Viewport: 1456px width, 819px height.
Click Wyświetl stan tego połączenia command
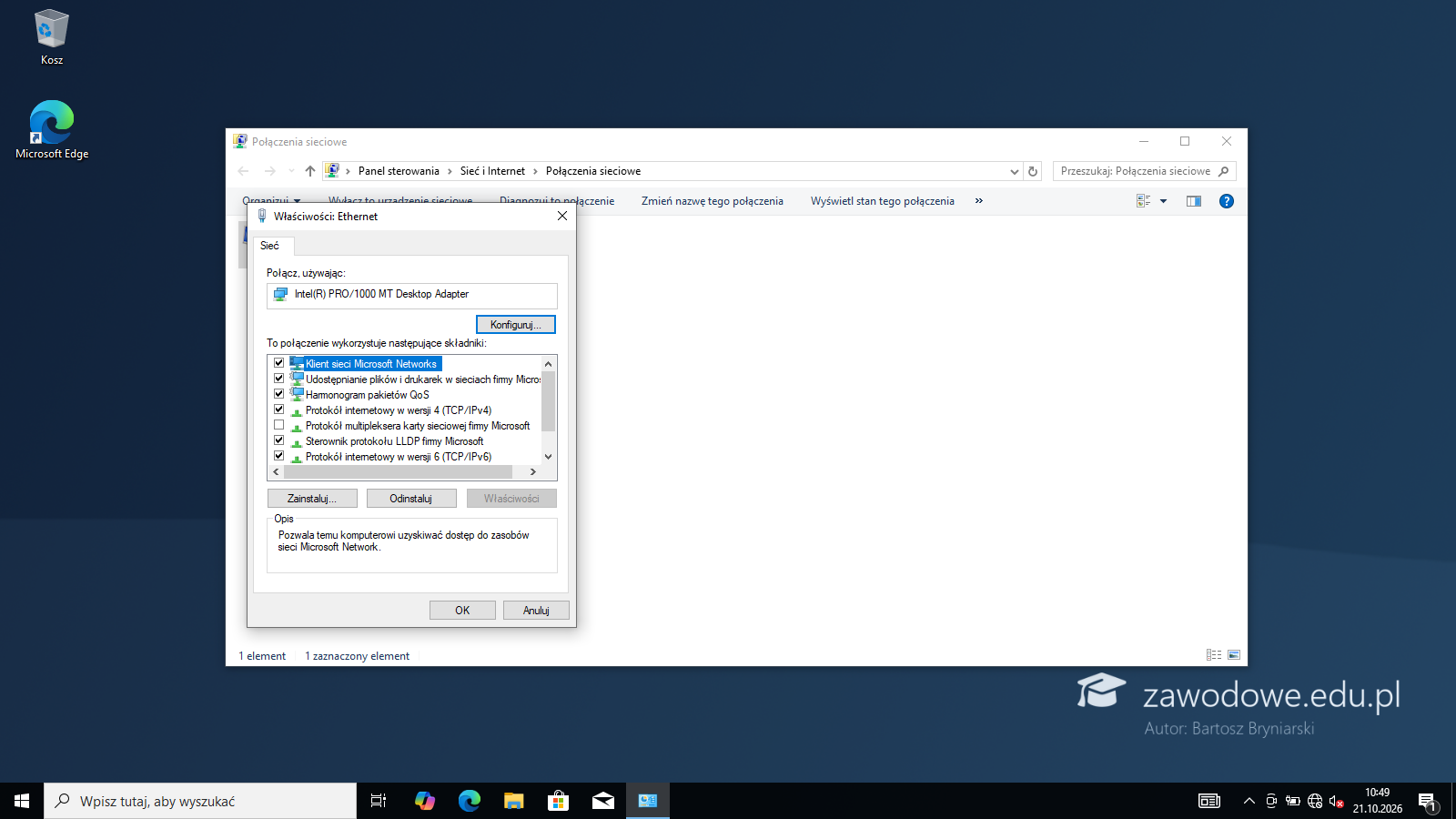point(883,201)
